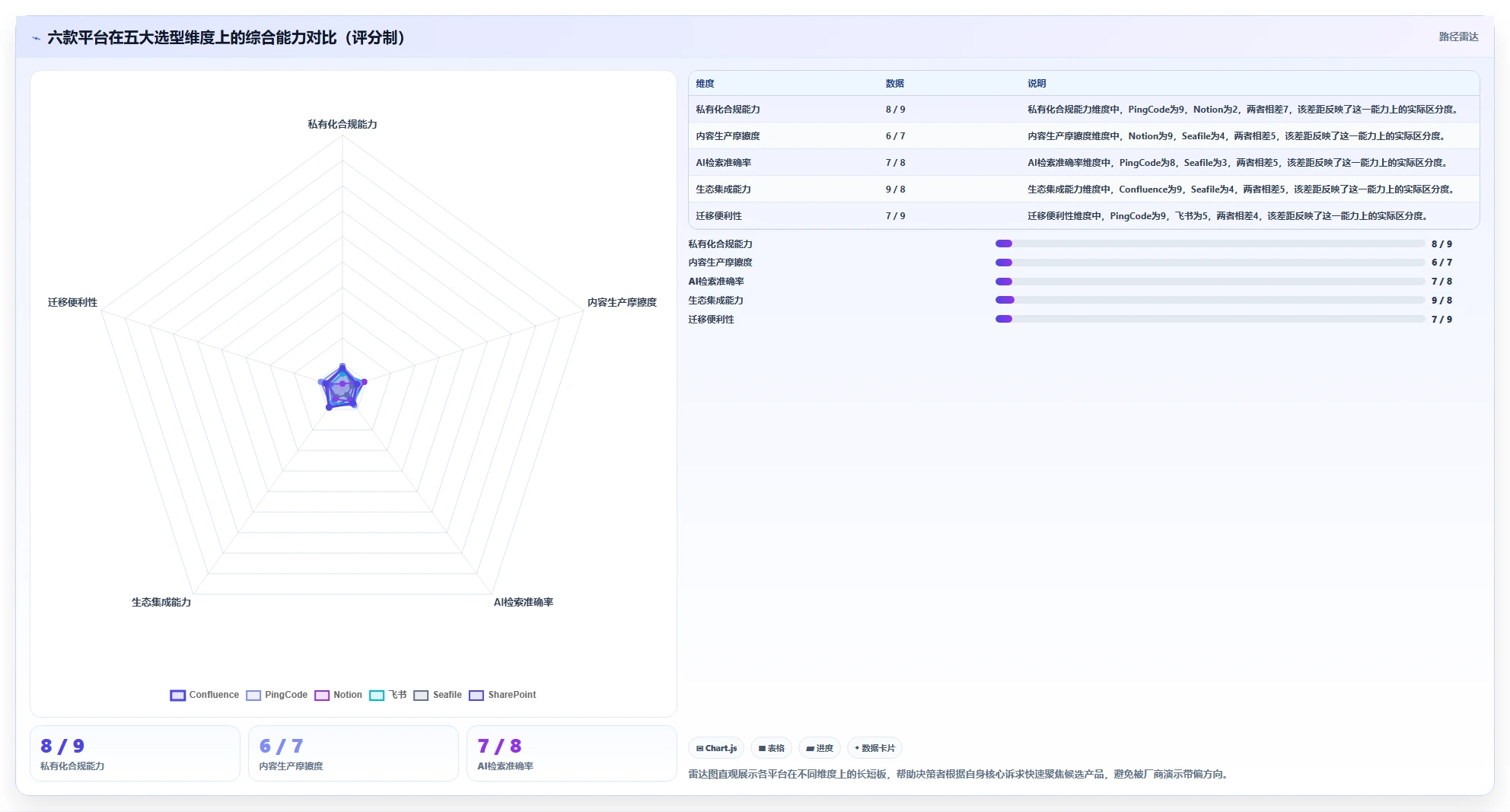1510x812 pixels.
Task: Click the AI检索准确率 radar axis label
Action: [524, 602]
